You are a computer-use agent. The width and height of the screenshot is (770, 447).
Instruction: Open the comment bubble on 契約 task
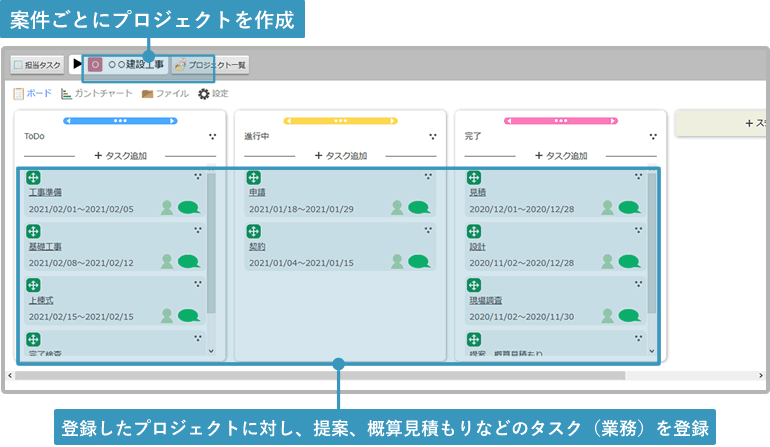418,262
